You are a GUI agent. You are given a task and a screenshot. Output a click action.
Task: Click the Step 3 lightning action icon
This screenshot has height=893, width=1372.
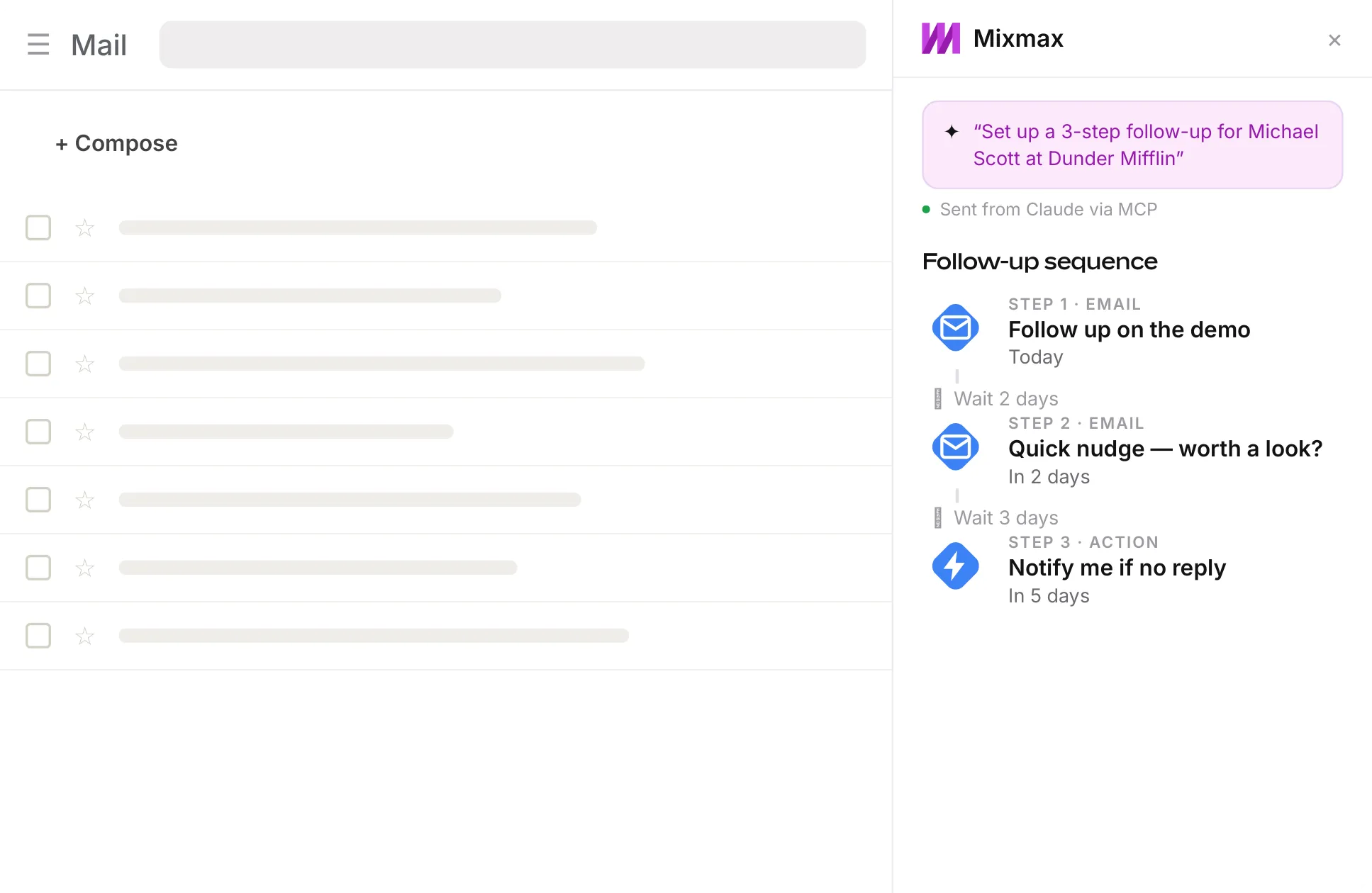[x=955, y=566]
